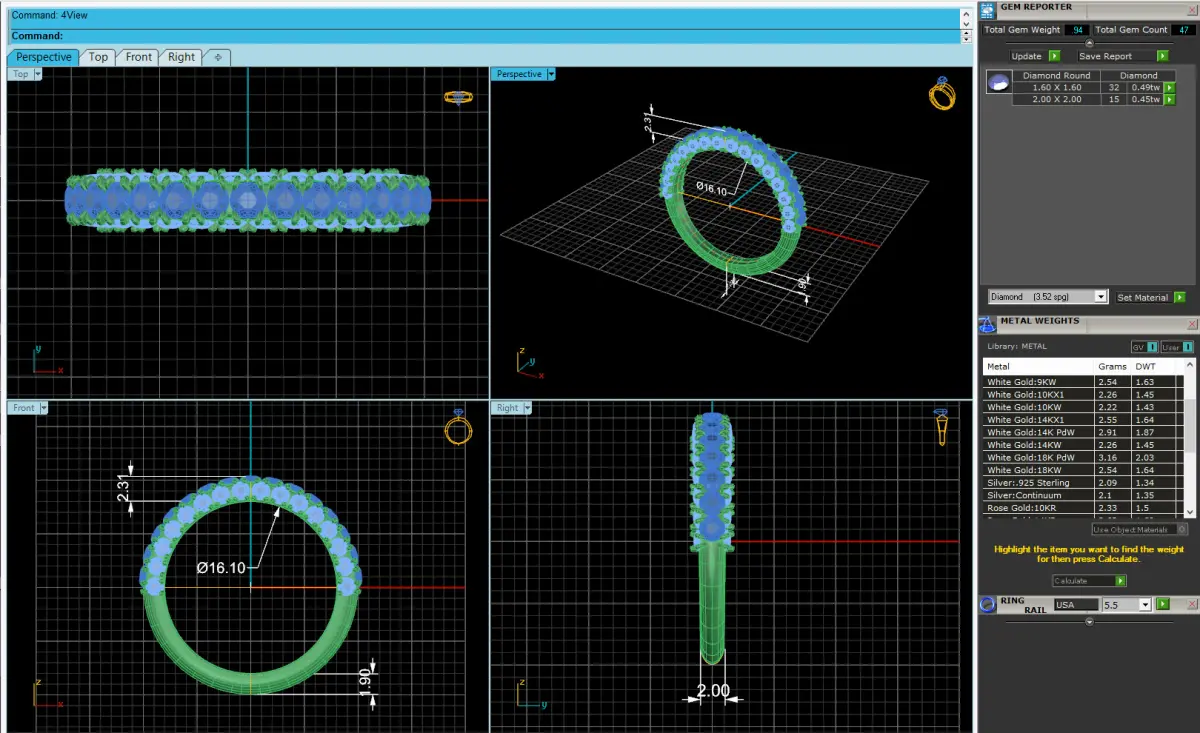This screenshot has height=733, width=1200.
Task: Click the diamond gem thumbnail in Gem Reporter
Action: coord(997,83)
